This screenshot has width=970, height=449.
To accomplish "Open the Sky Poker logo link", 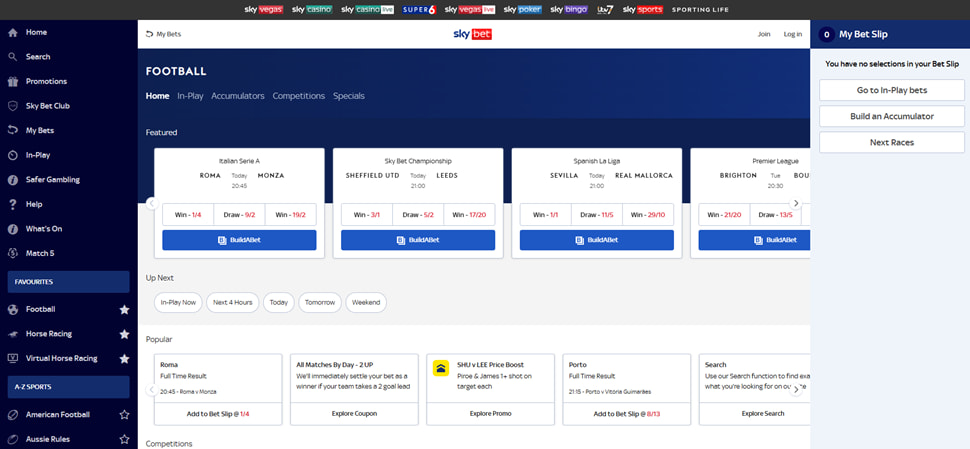I will [523, 9].
